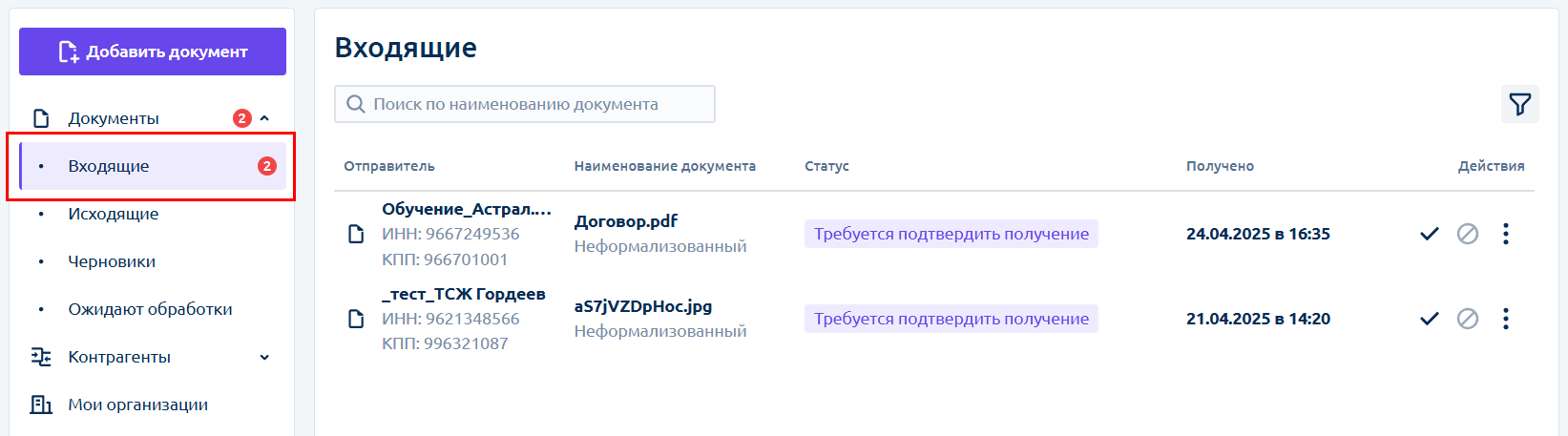This screenshot has width=1568, height=436.
Task: Reject icon for aS7jVZDpHoc.jpg row
Action: pyautogui.click(x=1468, y=319)
